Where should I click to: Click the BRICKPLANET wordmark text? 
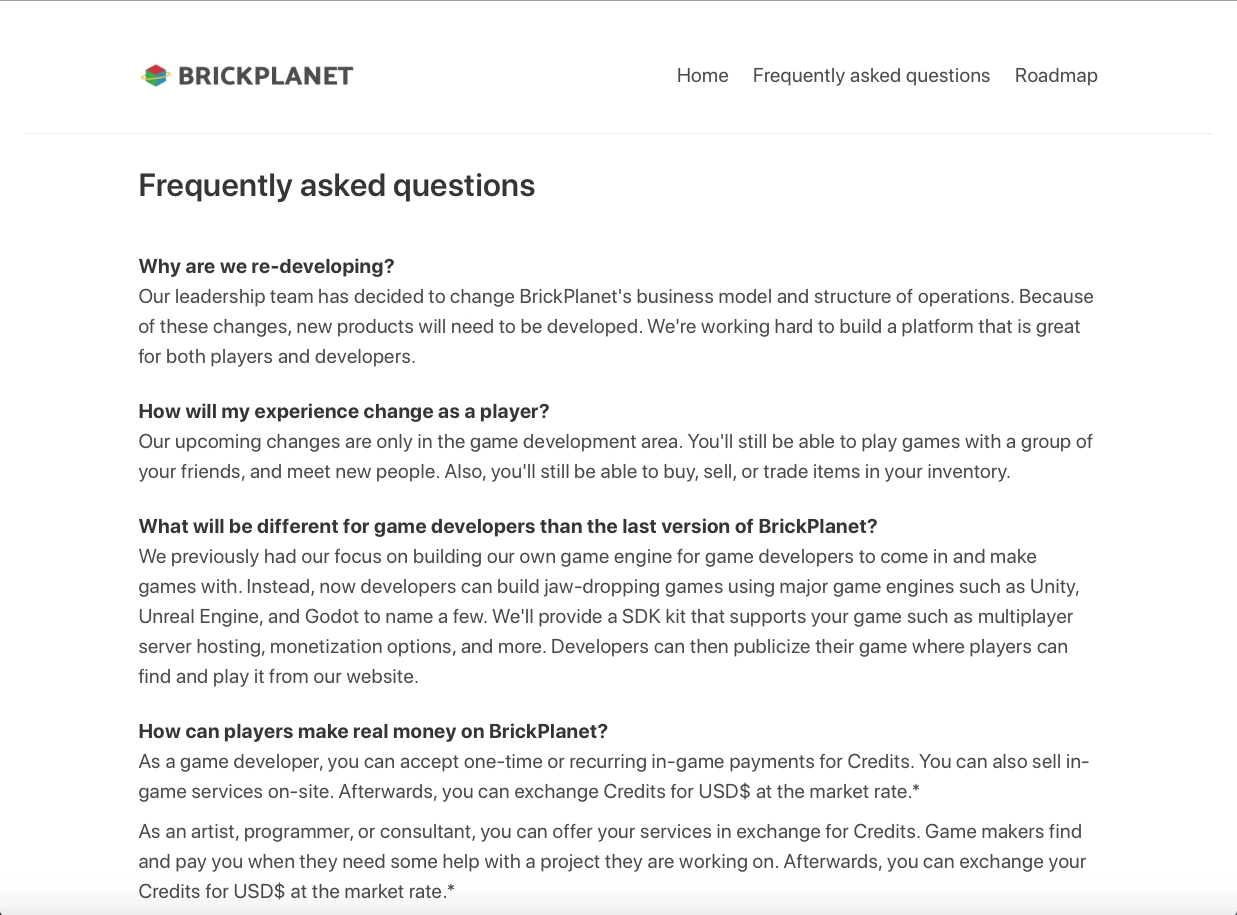pyautogui.click(x=265, y=75)
